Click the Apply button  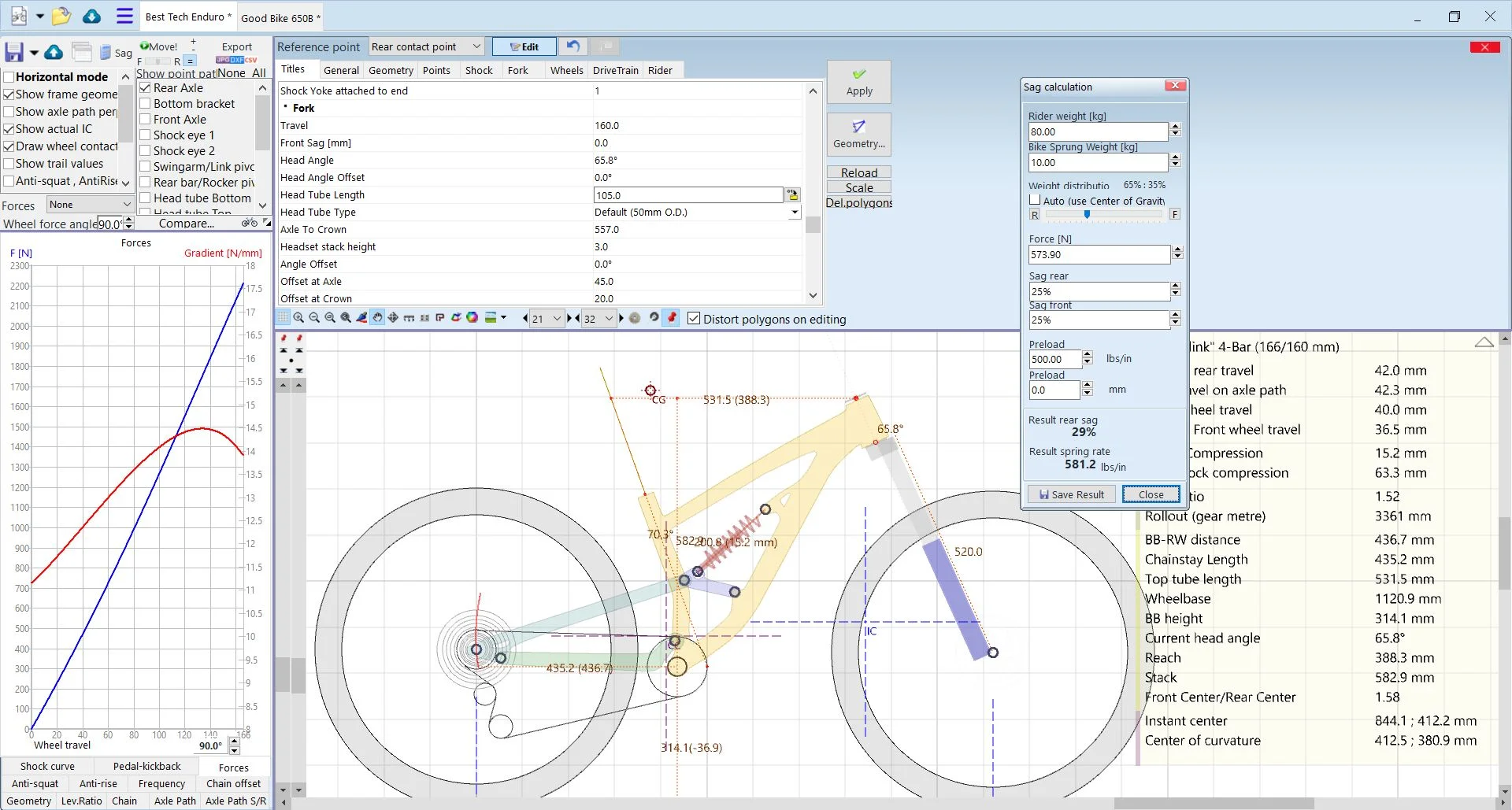[859, 82]
